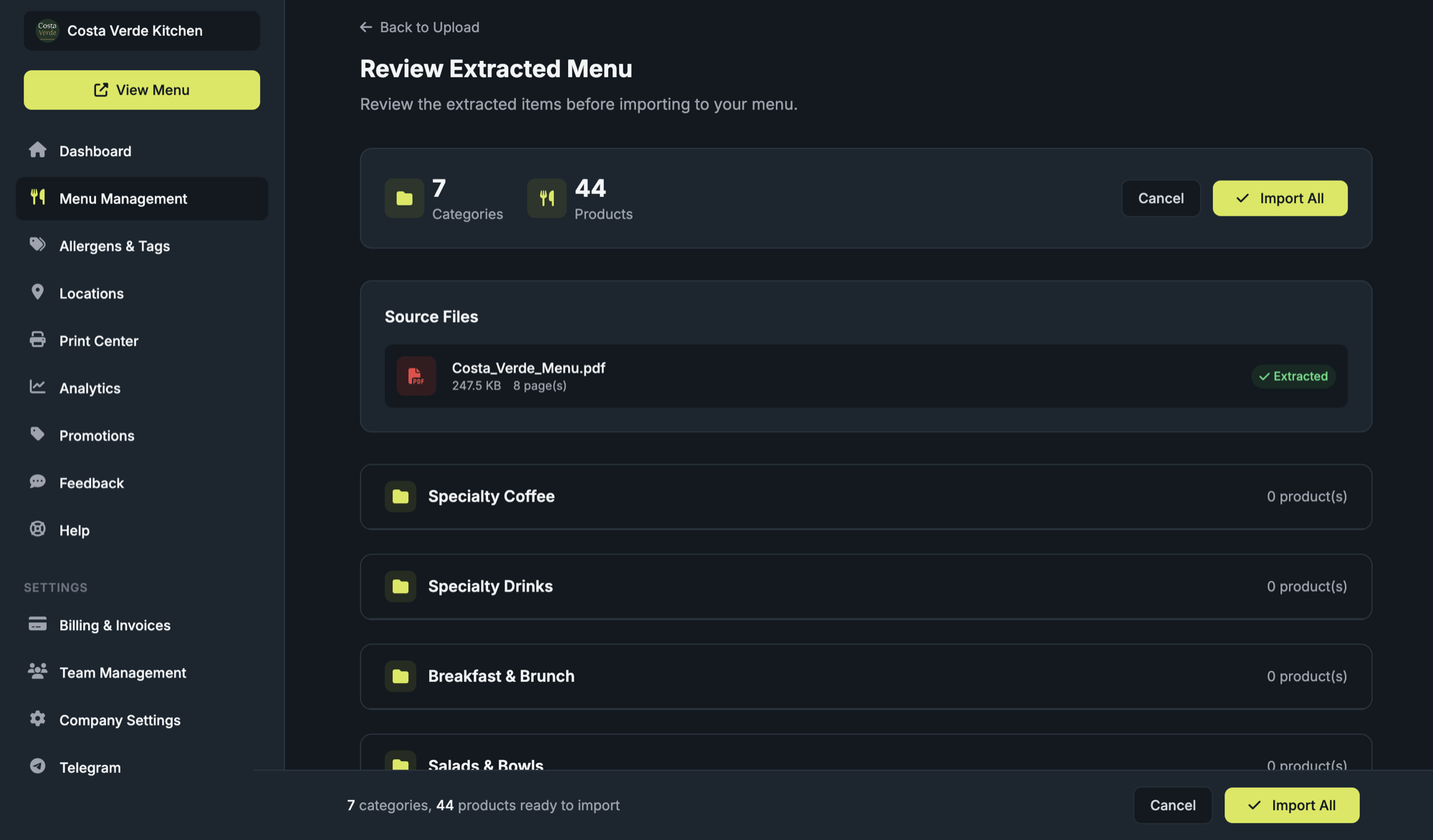
Task: Click the Breakfast & Brunch folder icon
Action: coord(401,676)
